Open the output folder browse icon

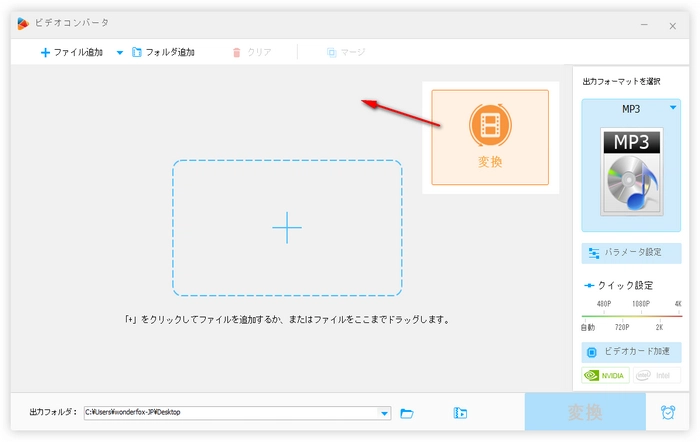pyautogui.click(x=407, y=413)
